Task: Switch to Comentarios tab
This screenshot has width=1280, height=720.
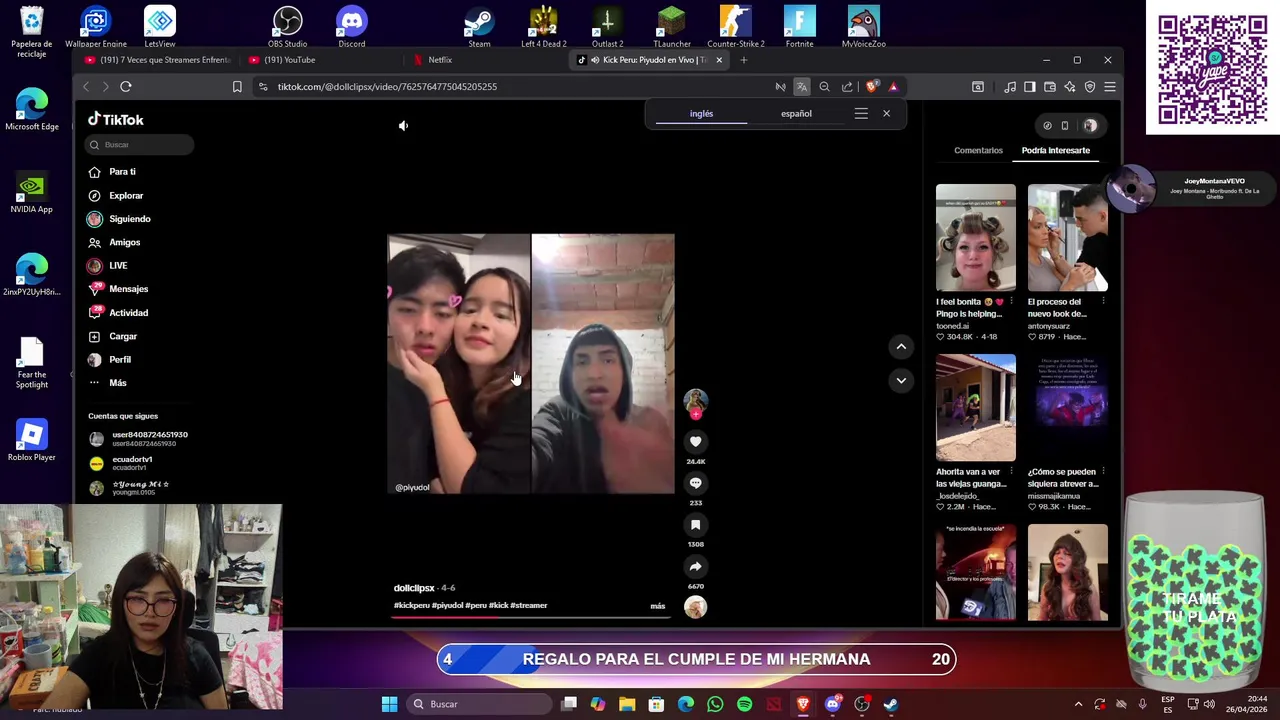Action: 978,151
